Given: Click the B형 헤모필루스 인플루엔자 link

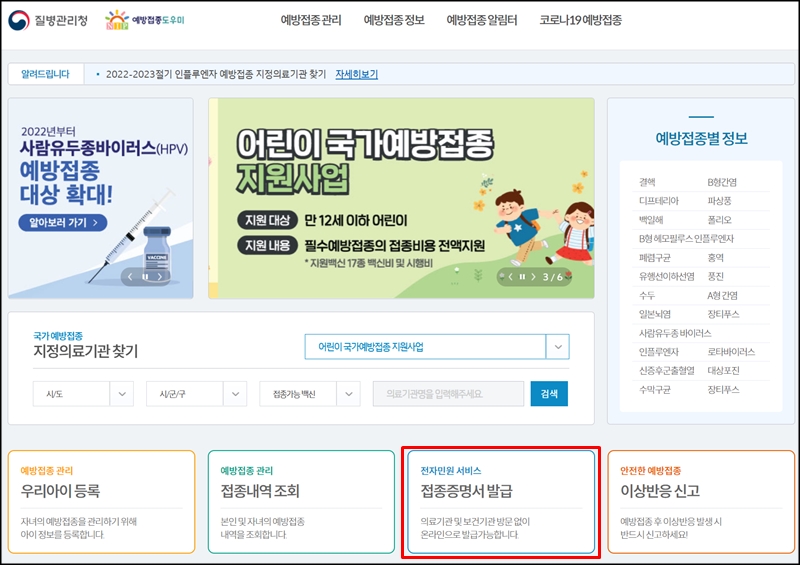Looking at the screenshot, I should click(686, 239).
